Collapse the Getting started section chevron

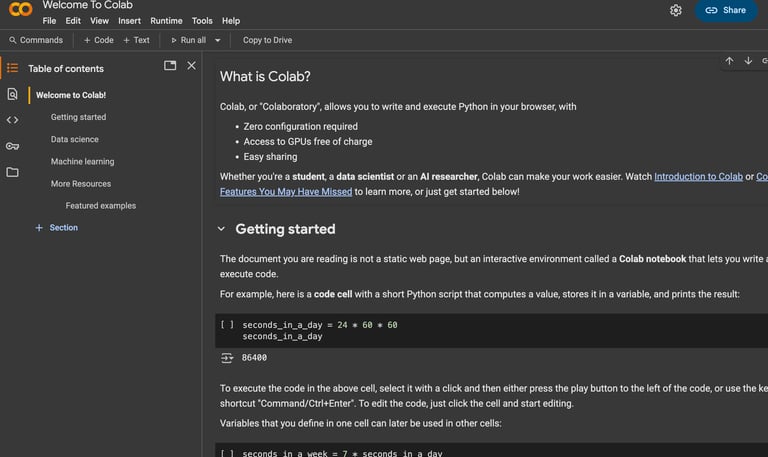coord(221,229)
